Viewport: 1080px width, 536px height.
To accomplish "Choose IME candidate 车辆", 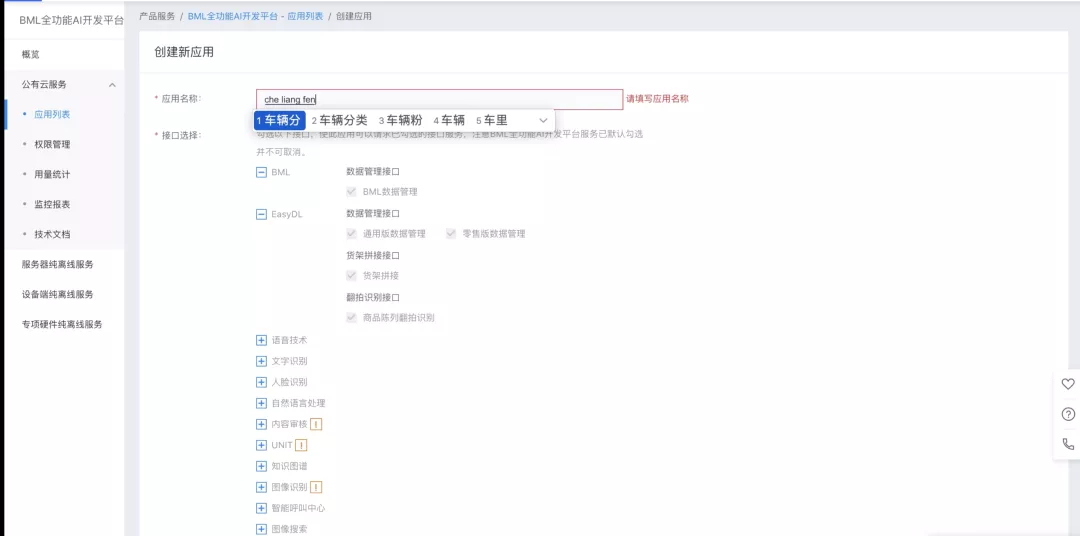I will [449, 121].
